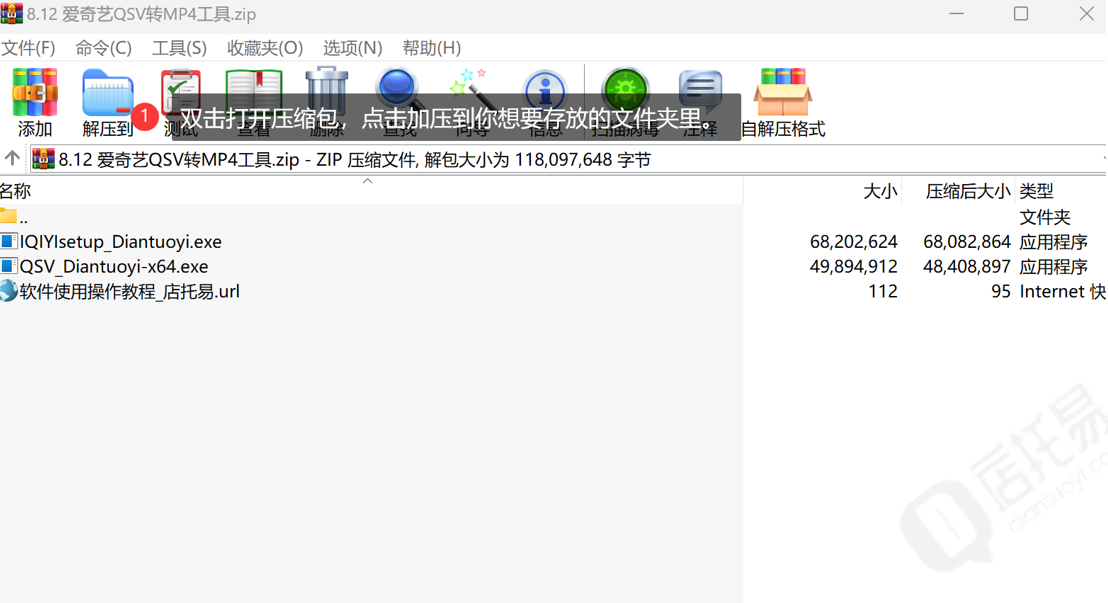Screen dimensions: 1108x603
Task: Maximize the WinRAR window
Action: 1021,13
